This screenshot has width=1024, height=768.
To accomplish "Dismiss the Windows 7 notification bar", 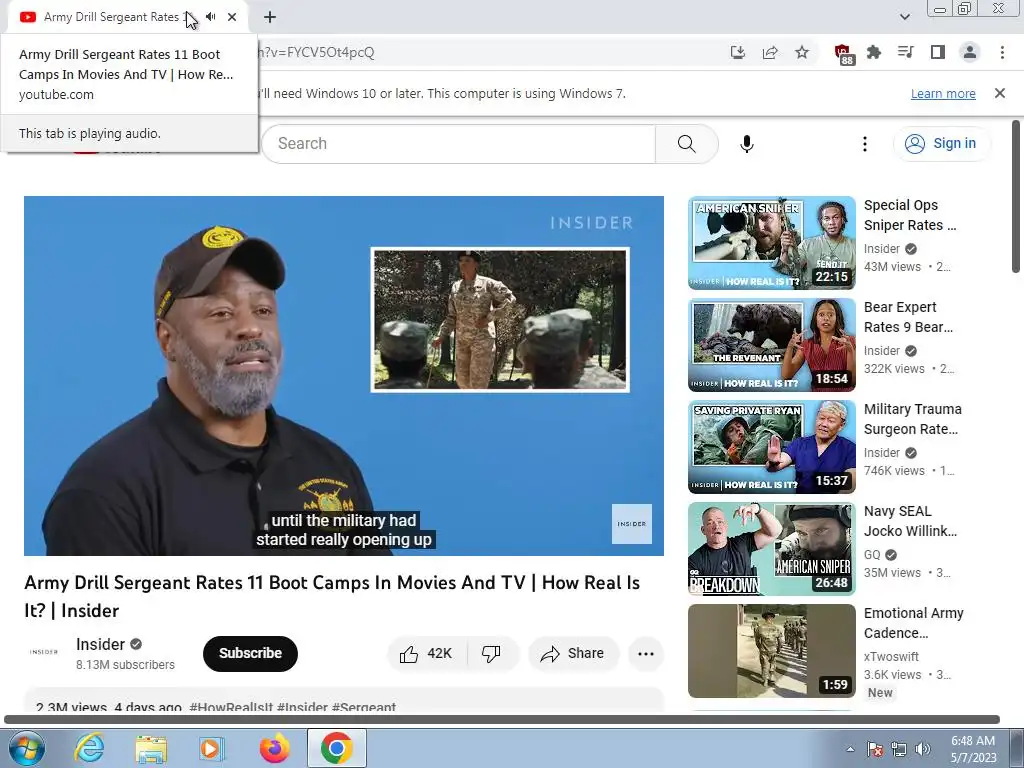I will click(x=1000, y=93).
